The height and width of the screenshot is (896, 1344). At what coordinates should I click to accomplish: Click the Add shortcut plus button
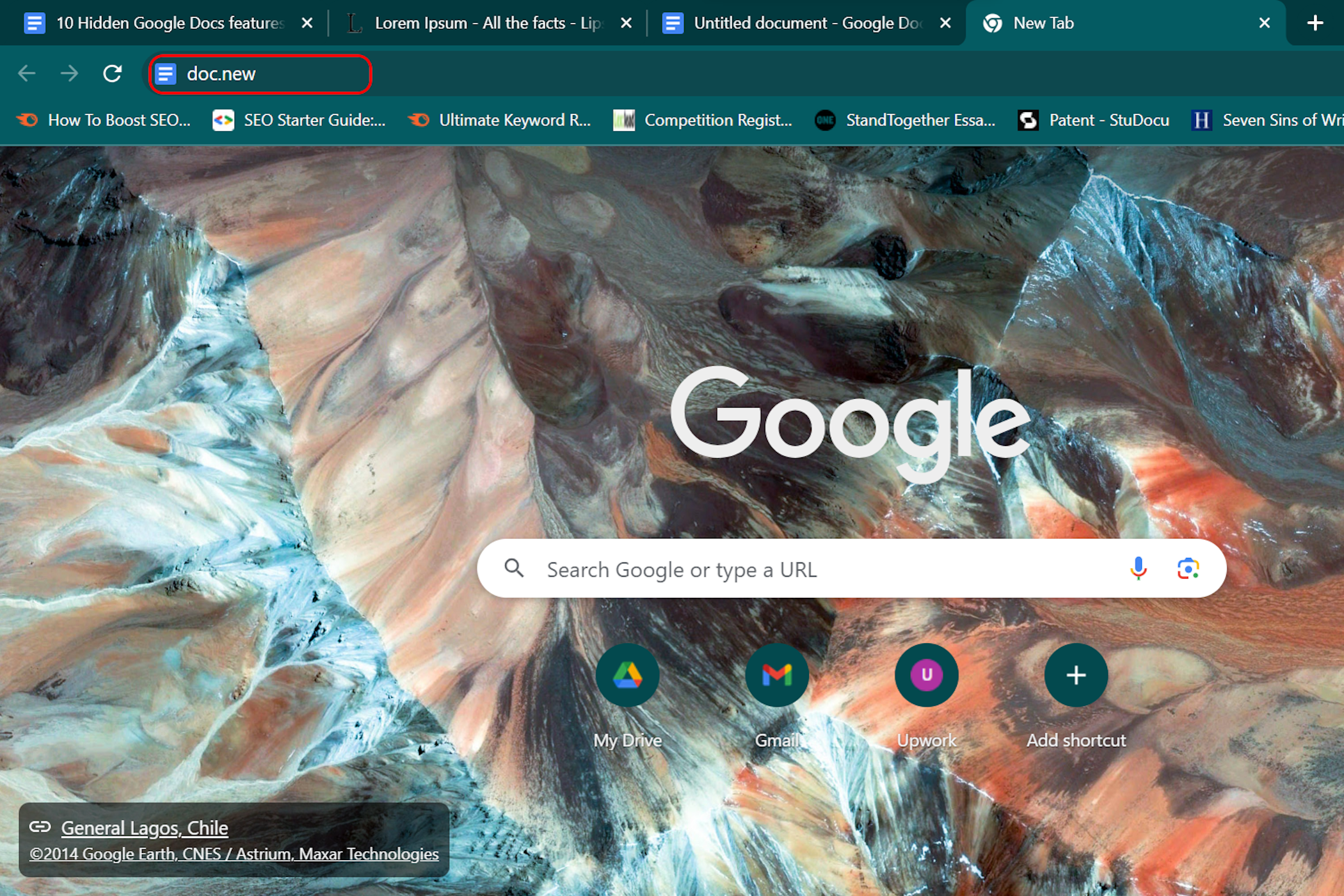pos(1076,675)
